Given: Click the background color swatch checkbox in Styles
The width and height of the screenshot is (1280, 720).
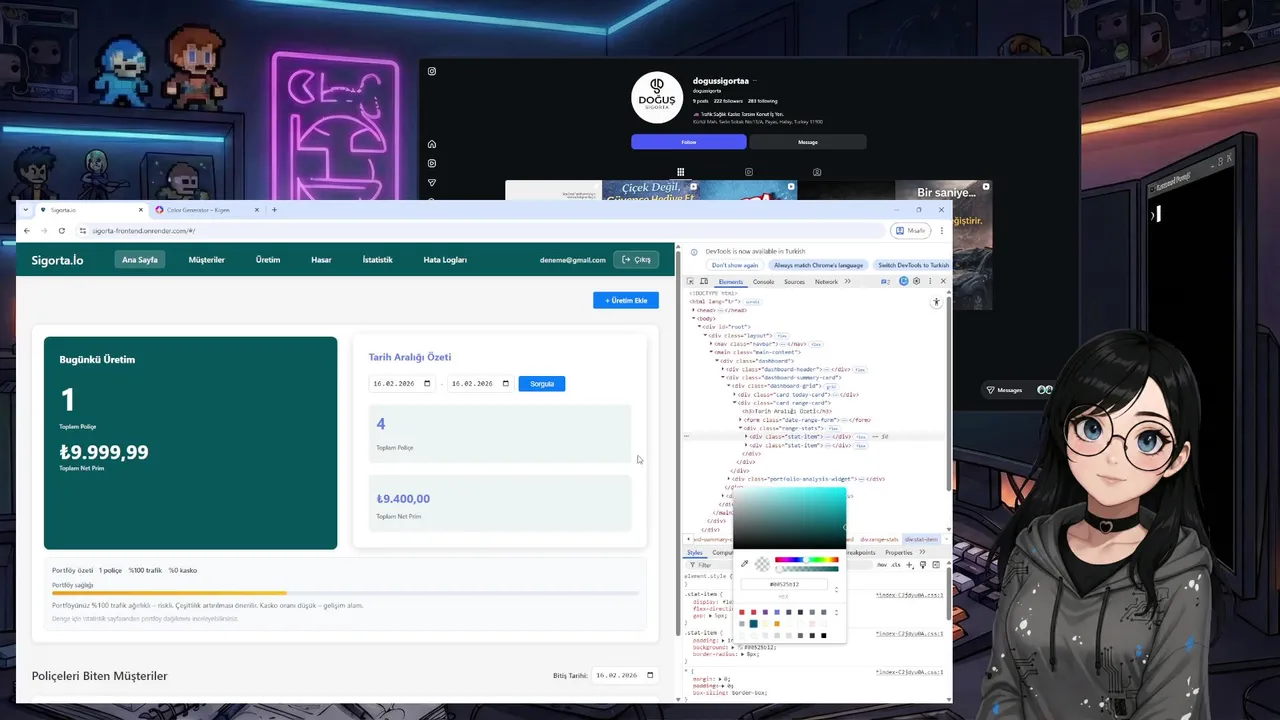Looking at the screenshot, I should point(740,647).
